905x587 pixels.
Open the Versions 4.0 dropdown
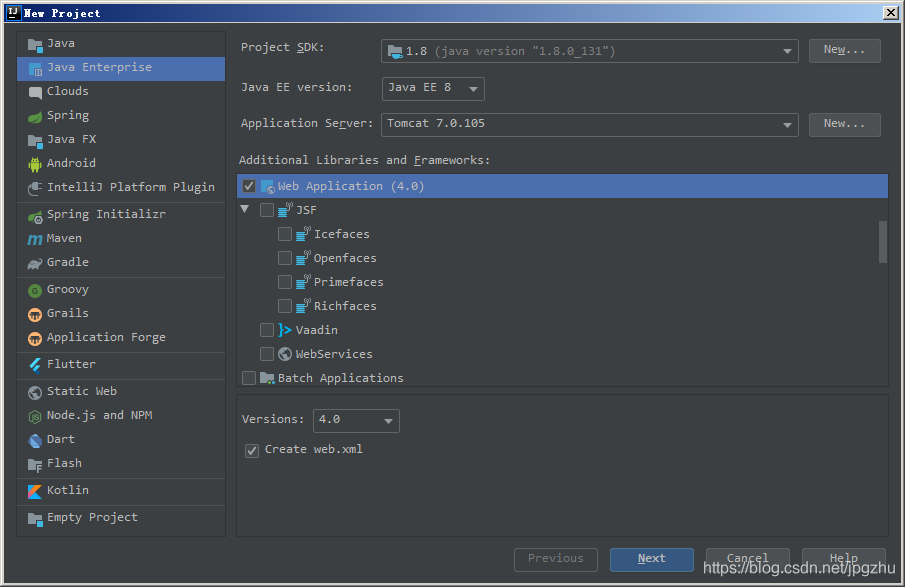tap(356, 420)
